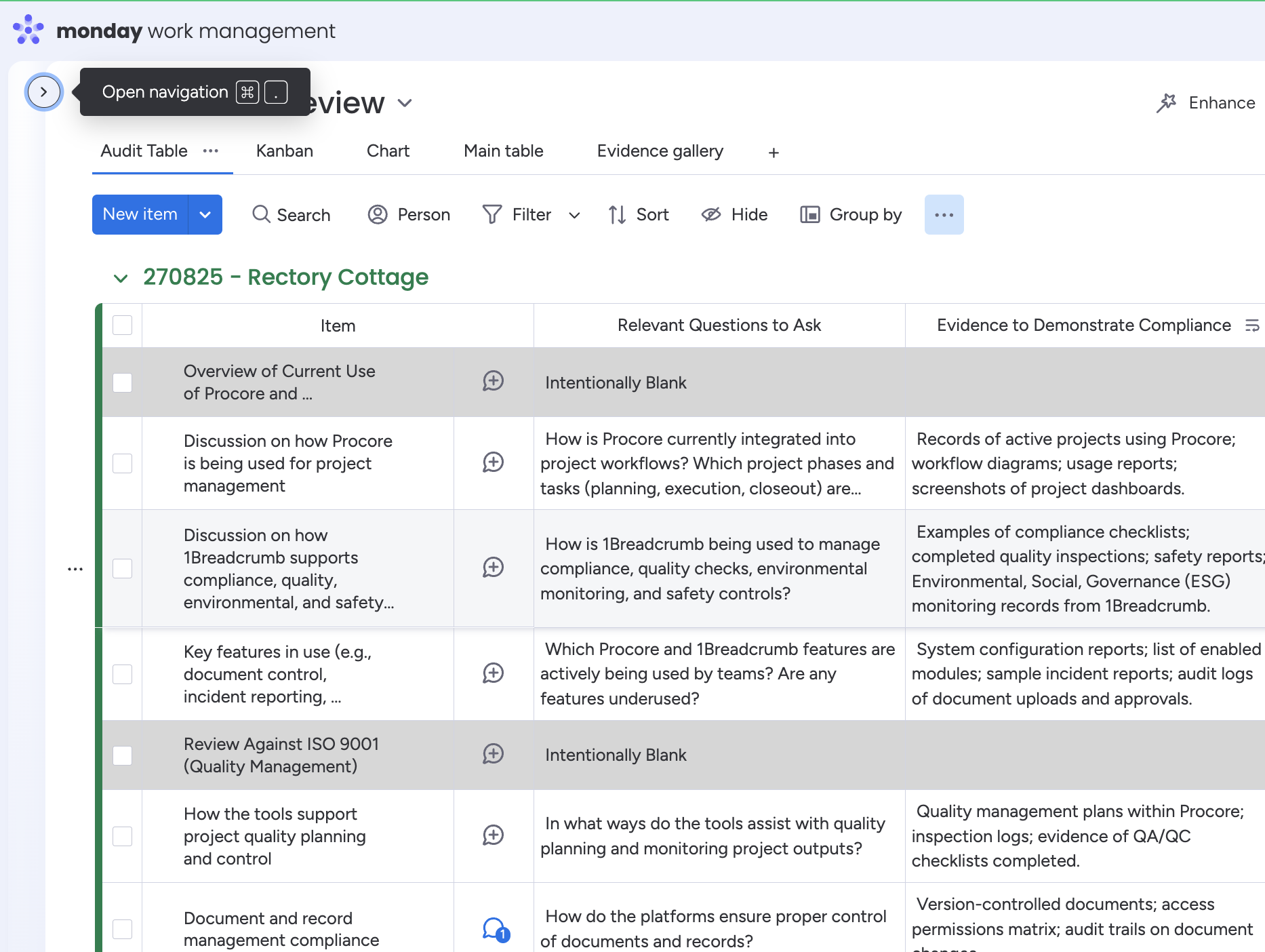Switch to the Audit Table tab

click(144, 151)
